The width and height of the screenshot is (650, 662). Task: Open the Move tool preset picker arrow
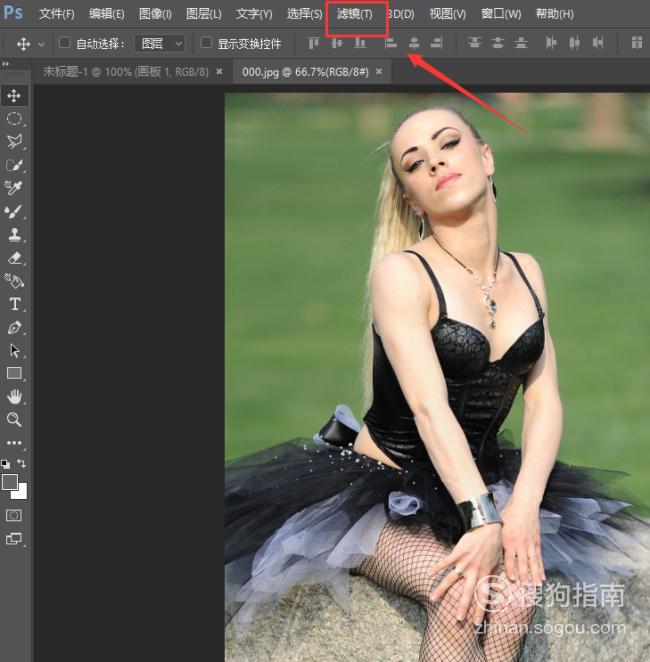pos(41,44)
